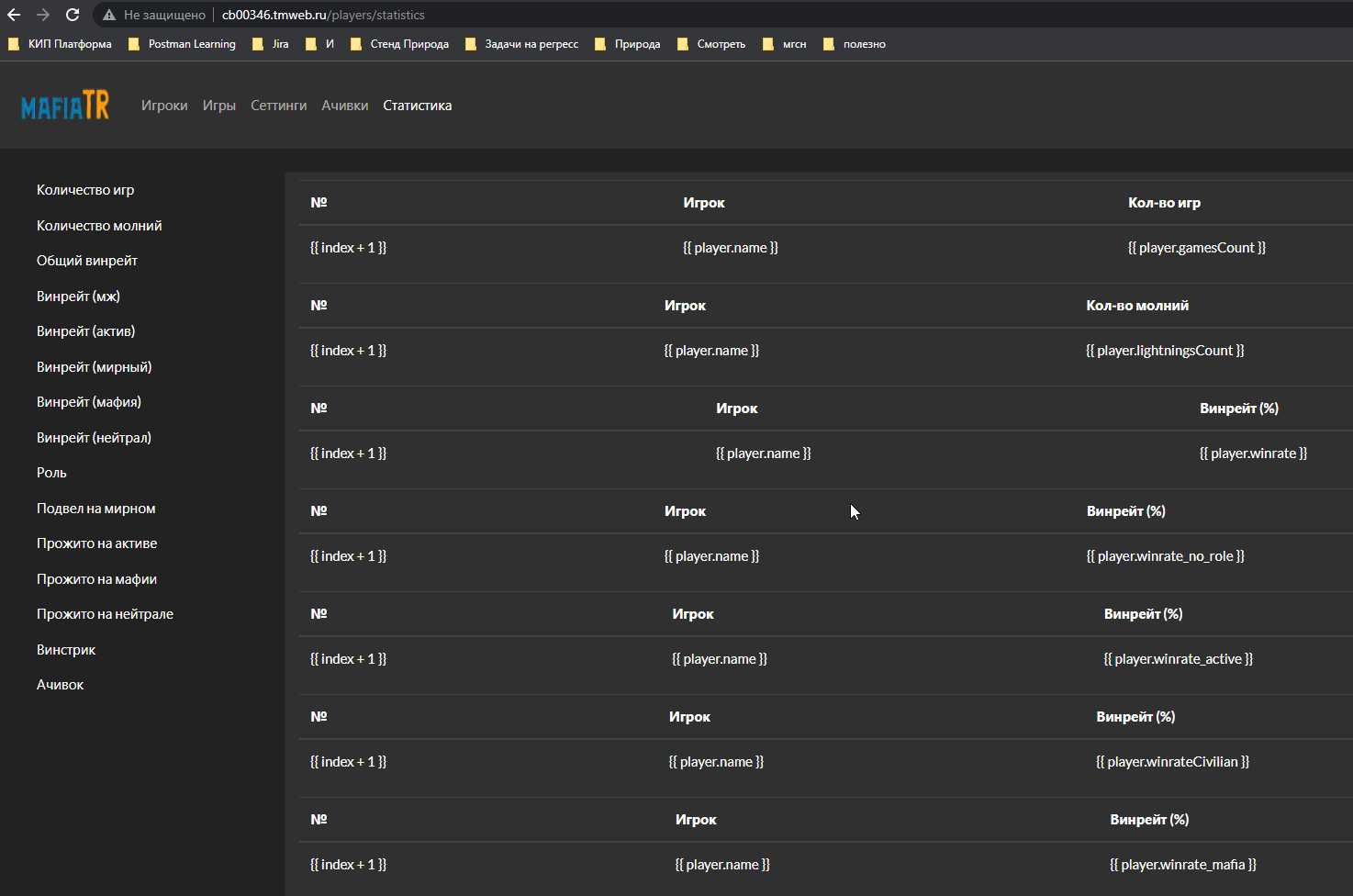Select Количество молний in the sidebar
This screenshot has width=1353, height=896.
(x=99, y=226)
